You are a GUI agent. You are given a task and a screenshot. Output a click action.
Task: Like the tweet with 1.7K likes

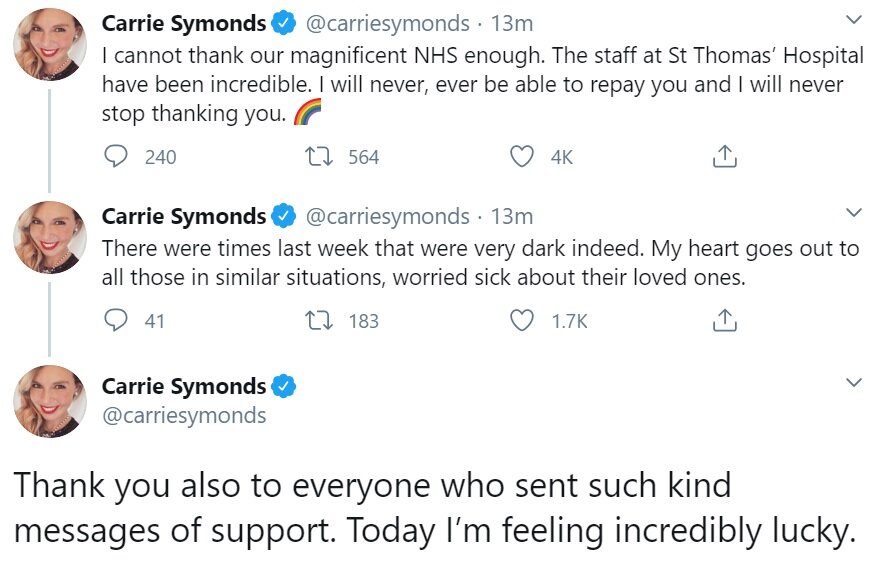click(x=521, y=320)
